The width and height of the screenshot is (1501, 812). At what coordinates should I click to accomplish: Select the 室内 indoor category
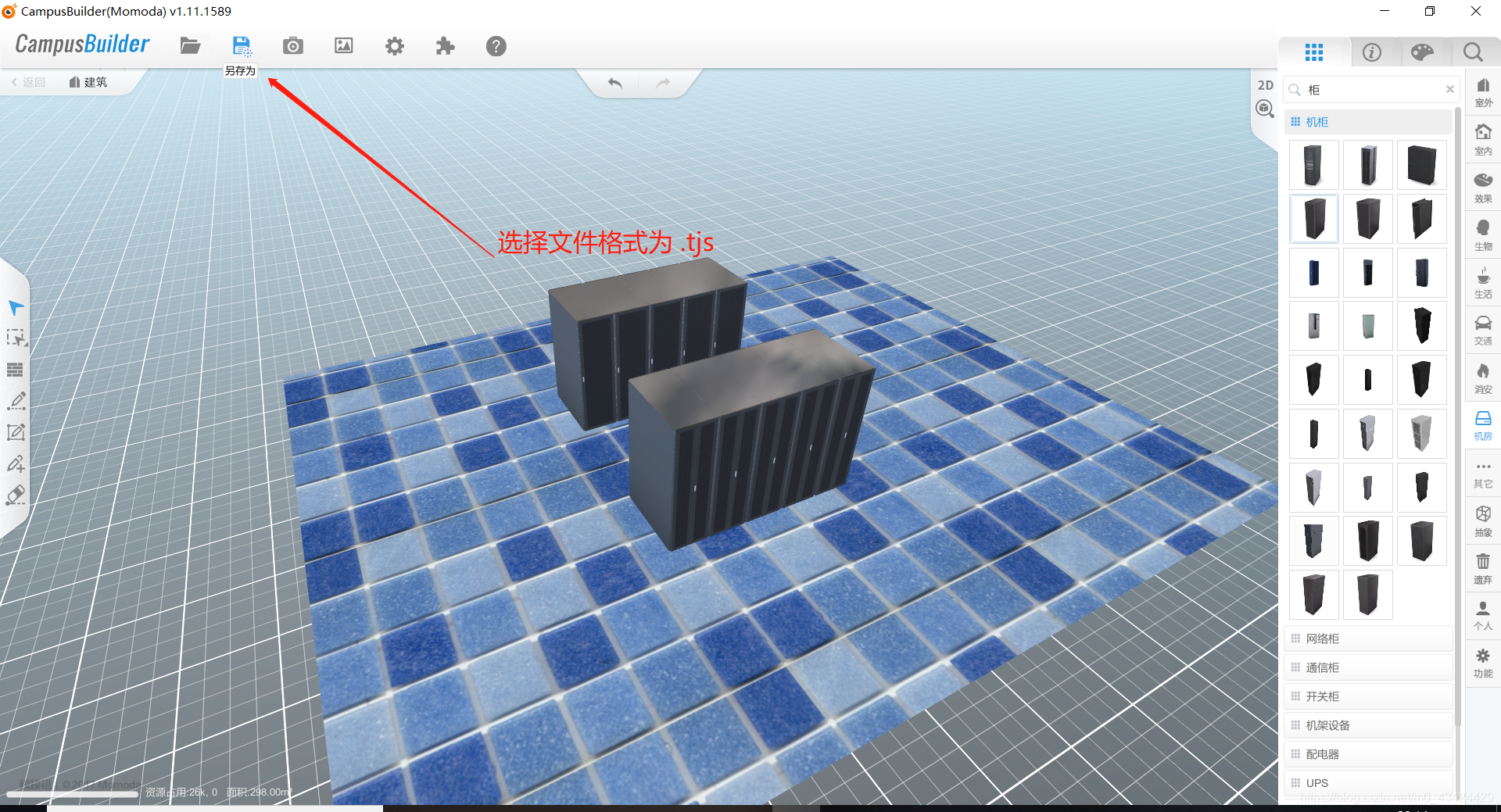point(1483,140)
